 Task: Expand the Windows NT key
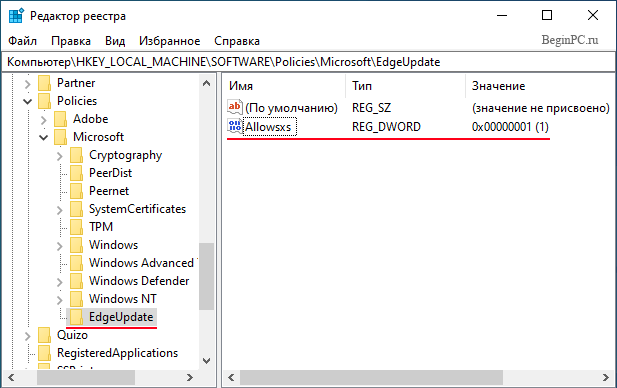point(59,300)
